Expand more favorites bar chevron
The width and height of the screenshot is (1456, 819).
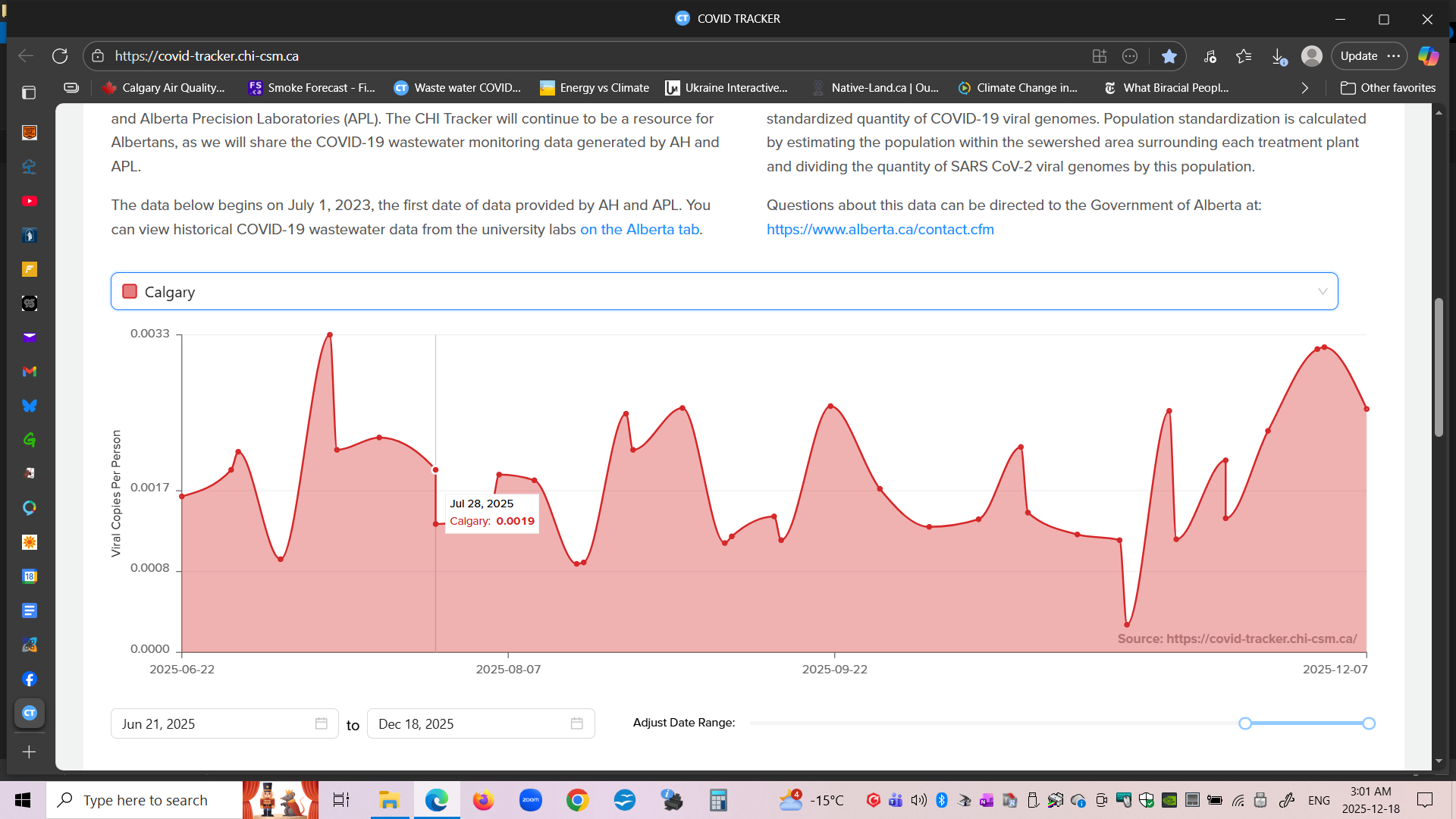(x=1304, y=88)
